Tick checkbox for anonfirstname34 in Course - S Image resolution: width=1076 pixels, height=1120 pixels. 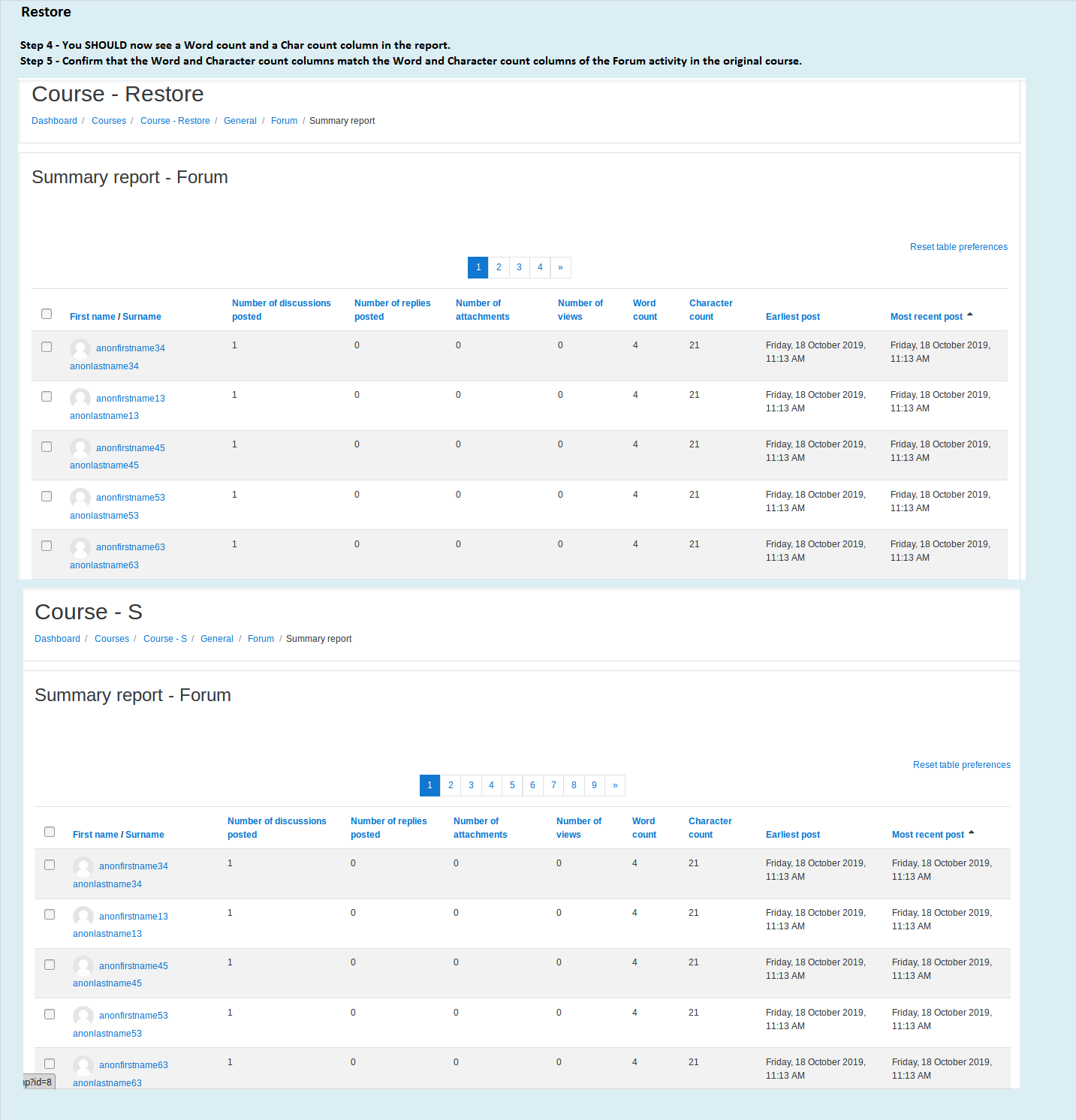pyautogui.click(x=50, y=865)
